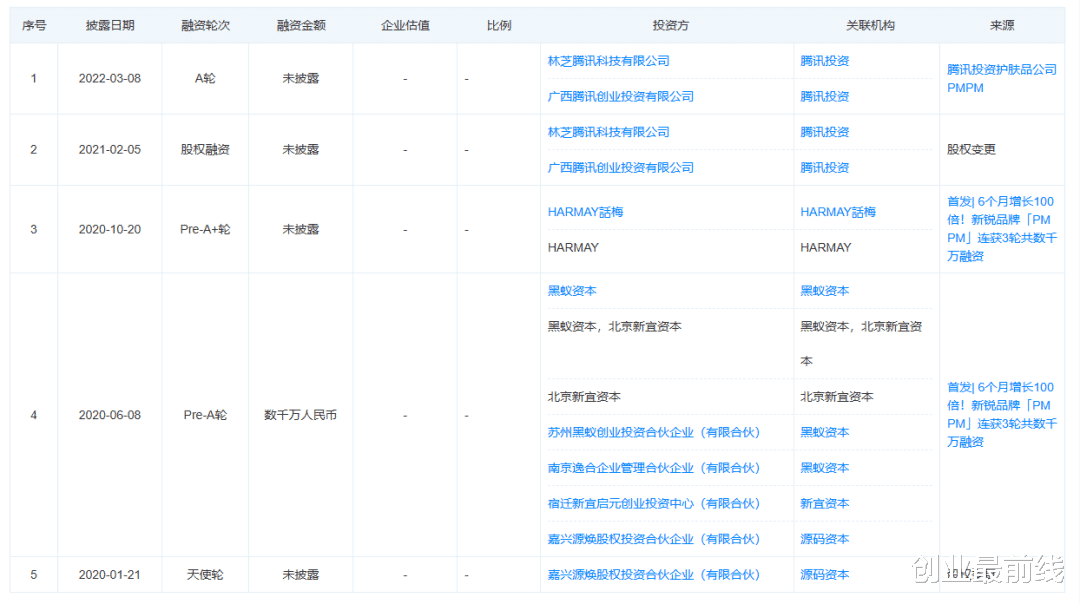Select the 序号 column header
The height and width of the screenshot is (604, 1080).
(x=34, y=25)
